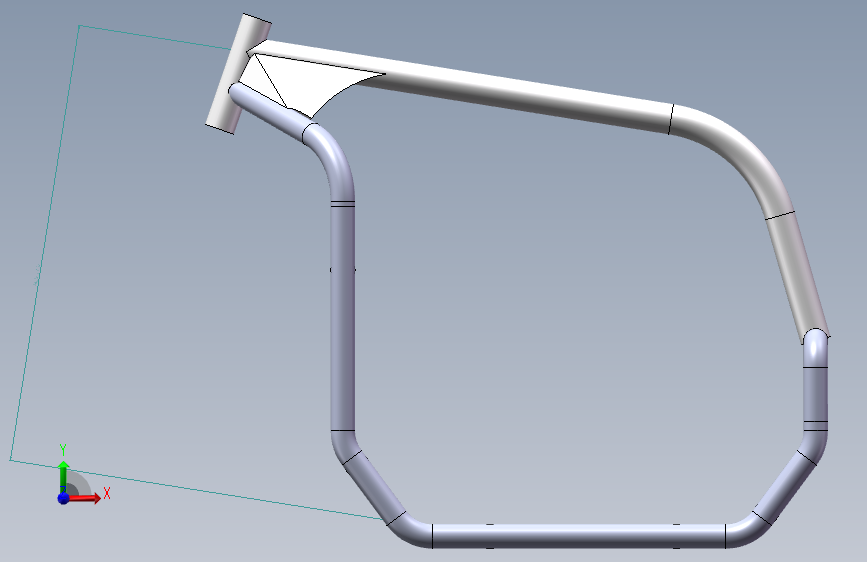Select the blue diagonal tube at lower left
The width and height of the screenshot is (867, 562).
pyautogui.click(x=375, y=488)
